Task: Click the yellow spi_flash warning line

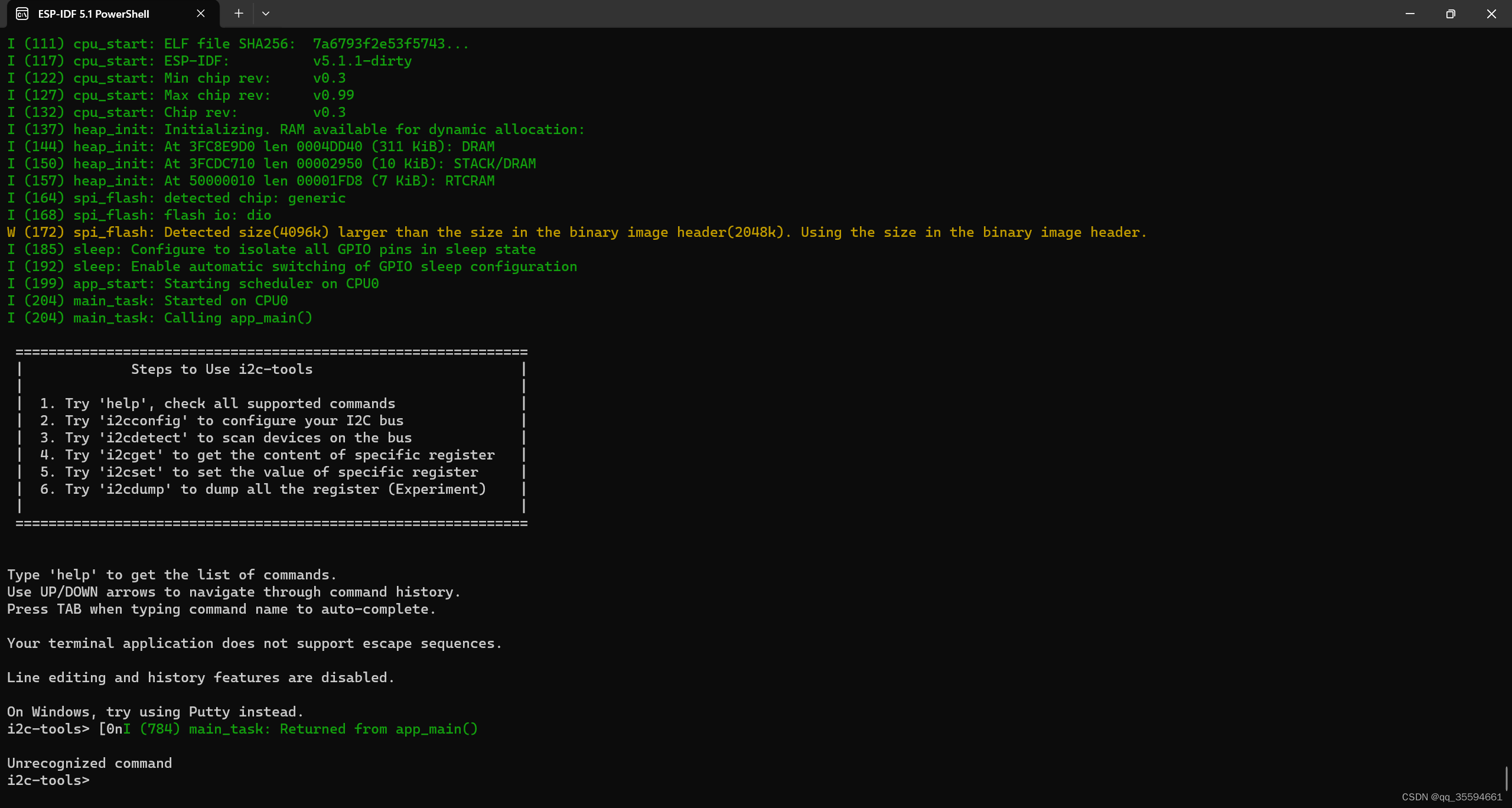Action: tap(576, 232)
